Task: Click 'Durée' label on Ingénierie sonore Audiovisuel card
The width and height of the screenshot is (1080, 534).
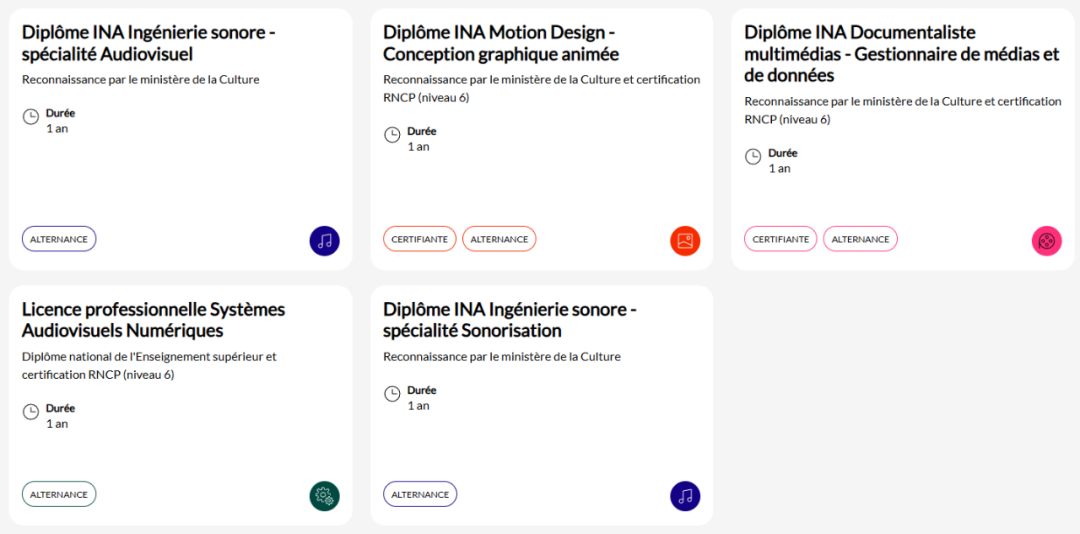Action: tap(61, 113)
